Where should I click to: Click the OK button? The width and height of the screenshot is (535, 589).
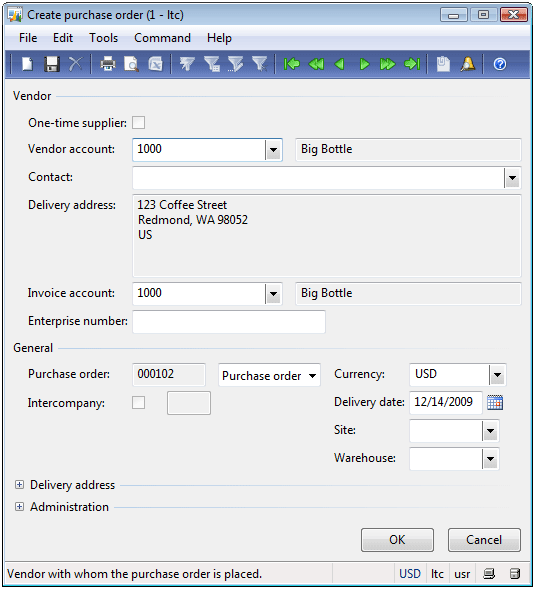click(x=397, y=540)
